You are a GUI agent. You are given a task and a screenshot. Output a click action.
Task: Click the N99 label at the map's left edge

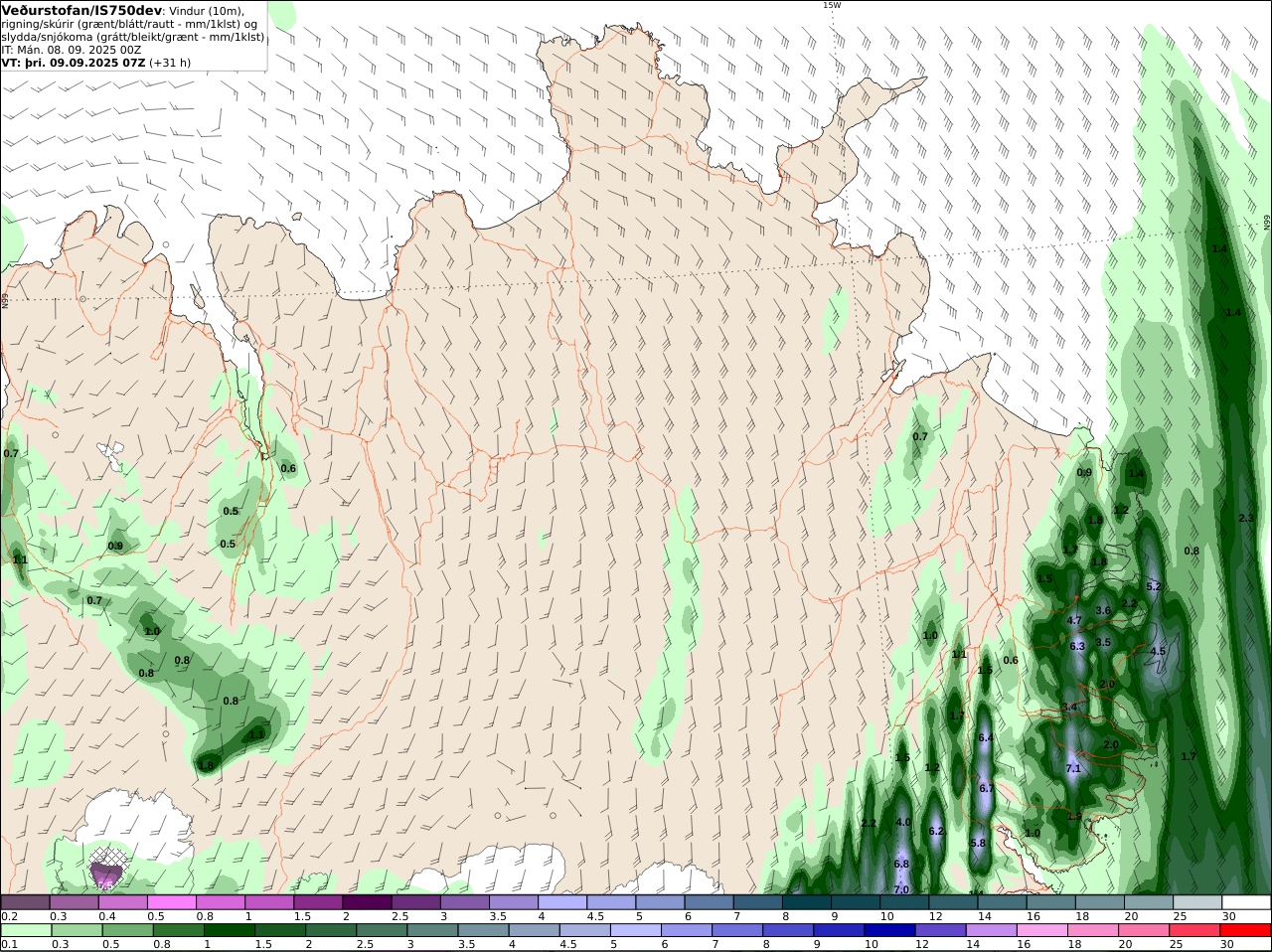5,299
